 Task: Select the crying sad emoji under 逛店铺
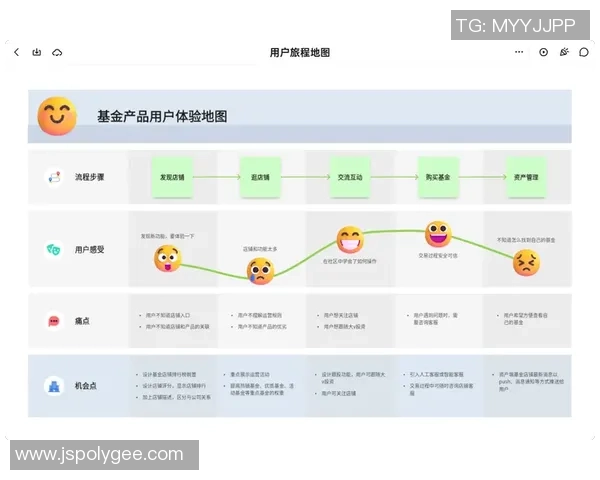pyautogui.click(x=261, y=271)
